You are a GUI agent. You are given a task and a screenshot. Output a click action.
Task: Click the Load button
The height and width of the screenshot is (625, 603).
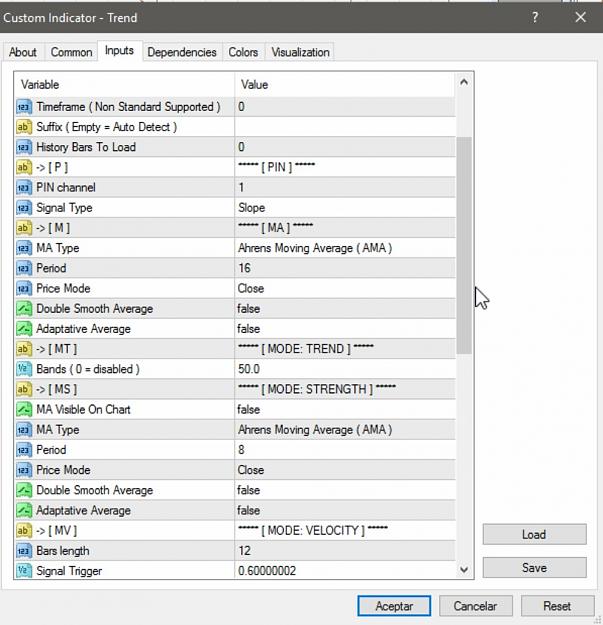pos(534,534)
